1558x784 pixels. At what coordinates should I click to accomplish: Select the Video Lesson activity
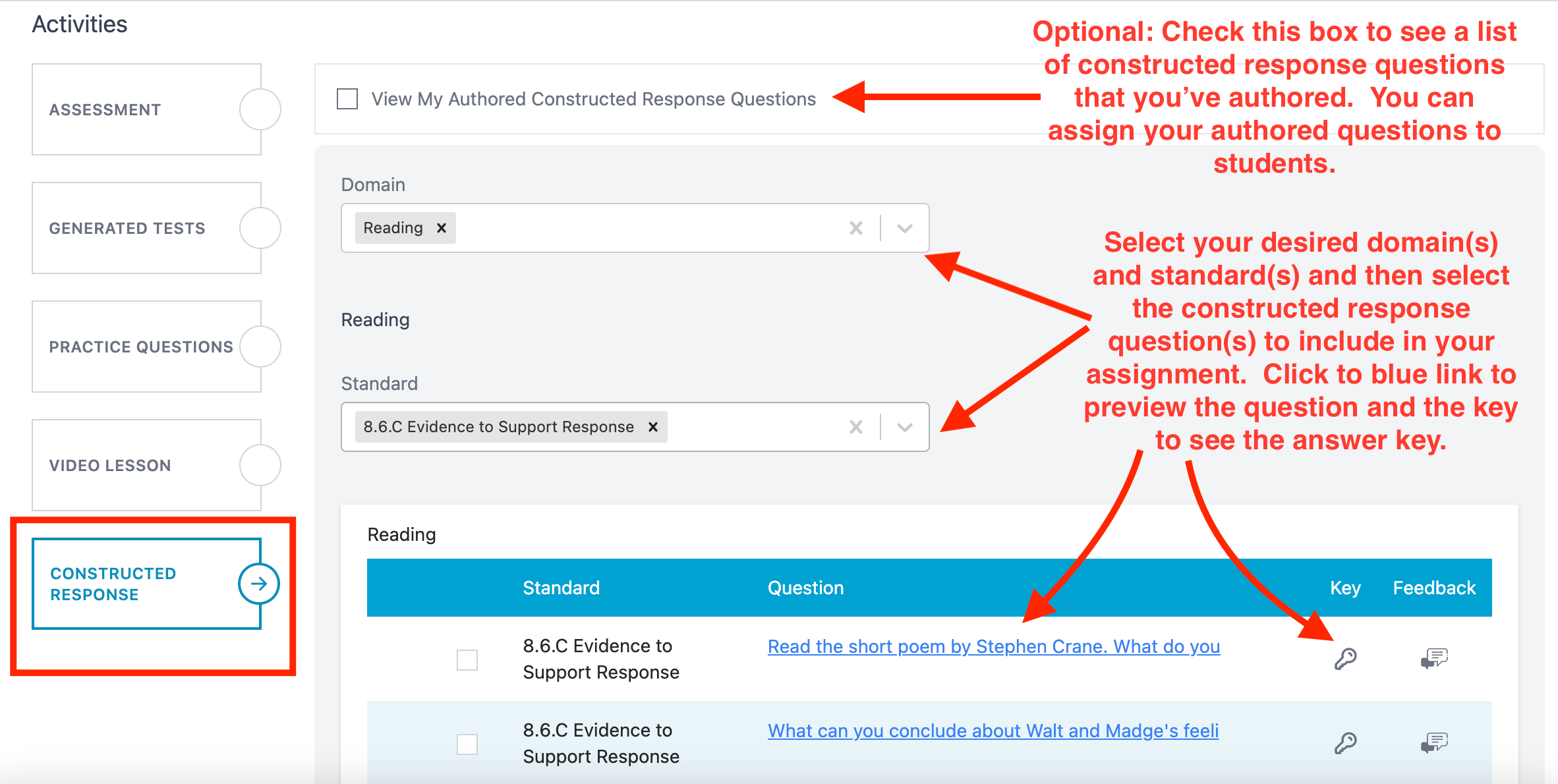point(147,465)
